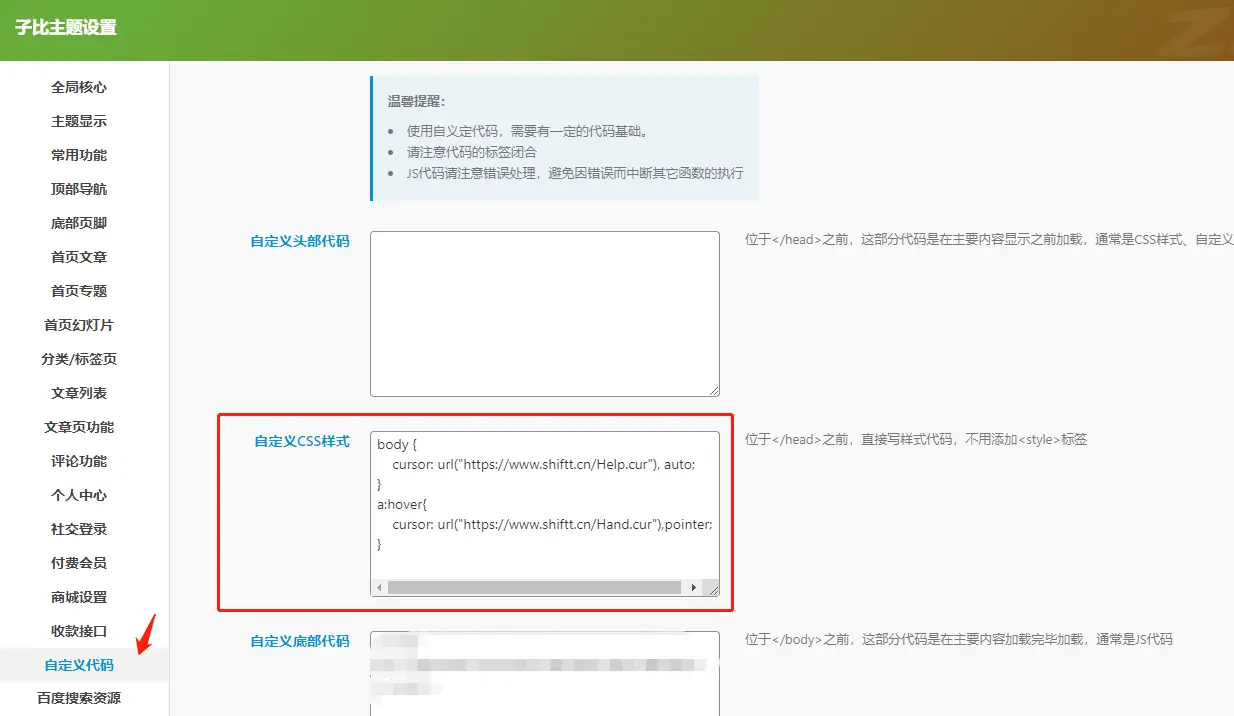Select 首页幻灯片 in the sidebar
The image size is (1234, 716).
[80, 325]
